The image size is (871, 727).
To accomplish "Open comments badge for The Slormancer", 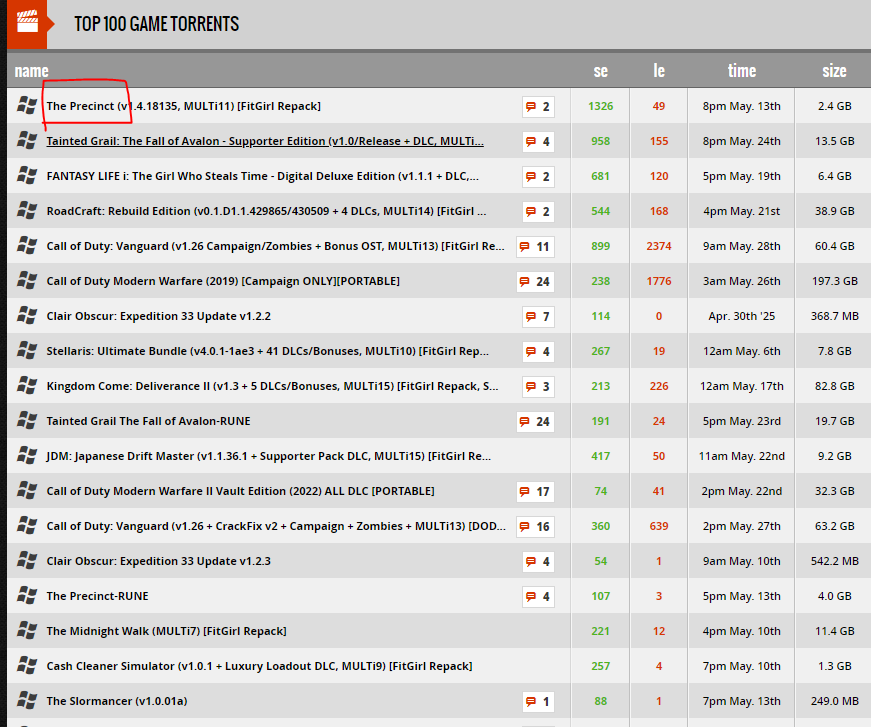I will point(538,701).
